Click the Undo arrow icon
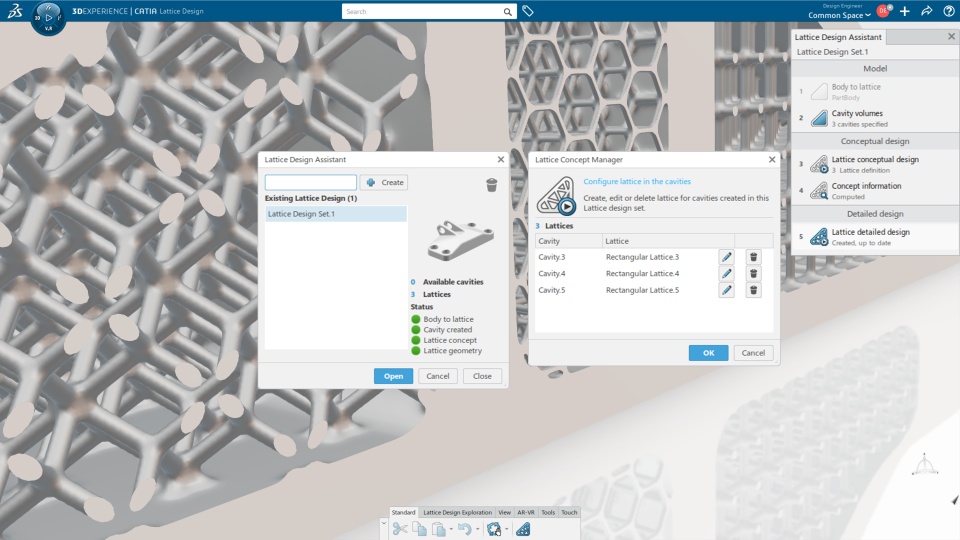This screenshot has width=960, height=540. 465,529
